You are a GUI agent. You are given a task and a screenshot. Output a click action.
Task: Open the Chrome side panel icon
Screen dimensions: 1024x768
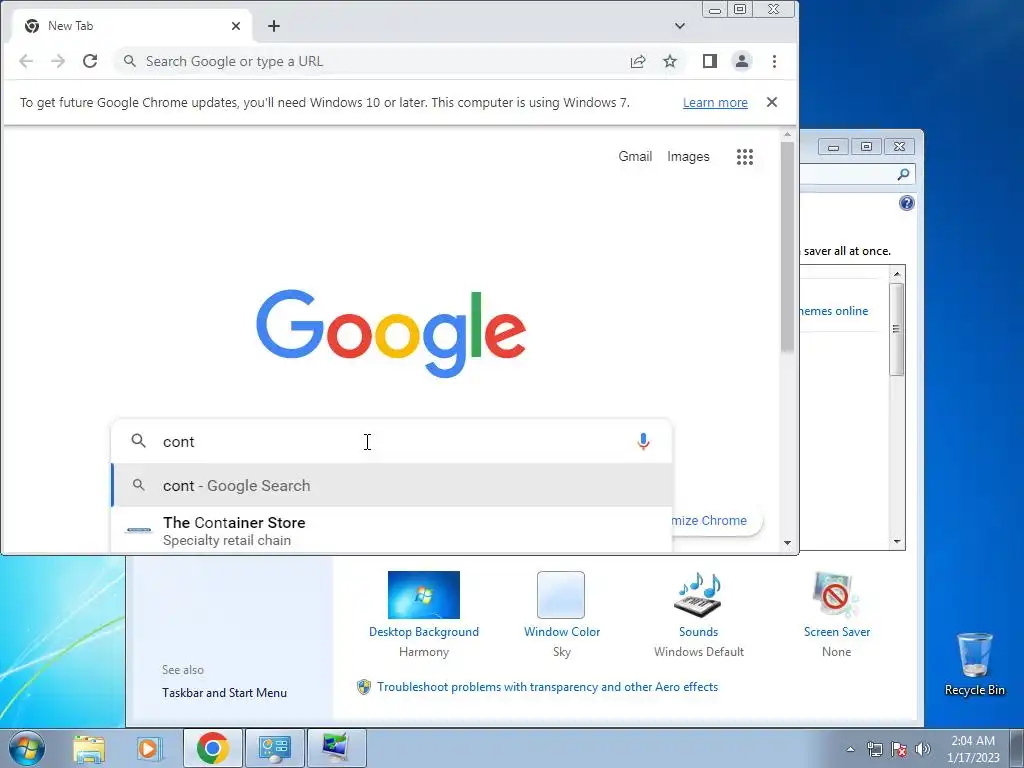[710, 61]
